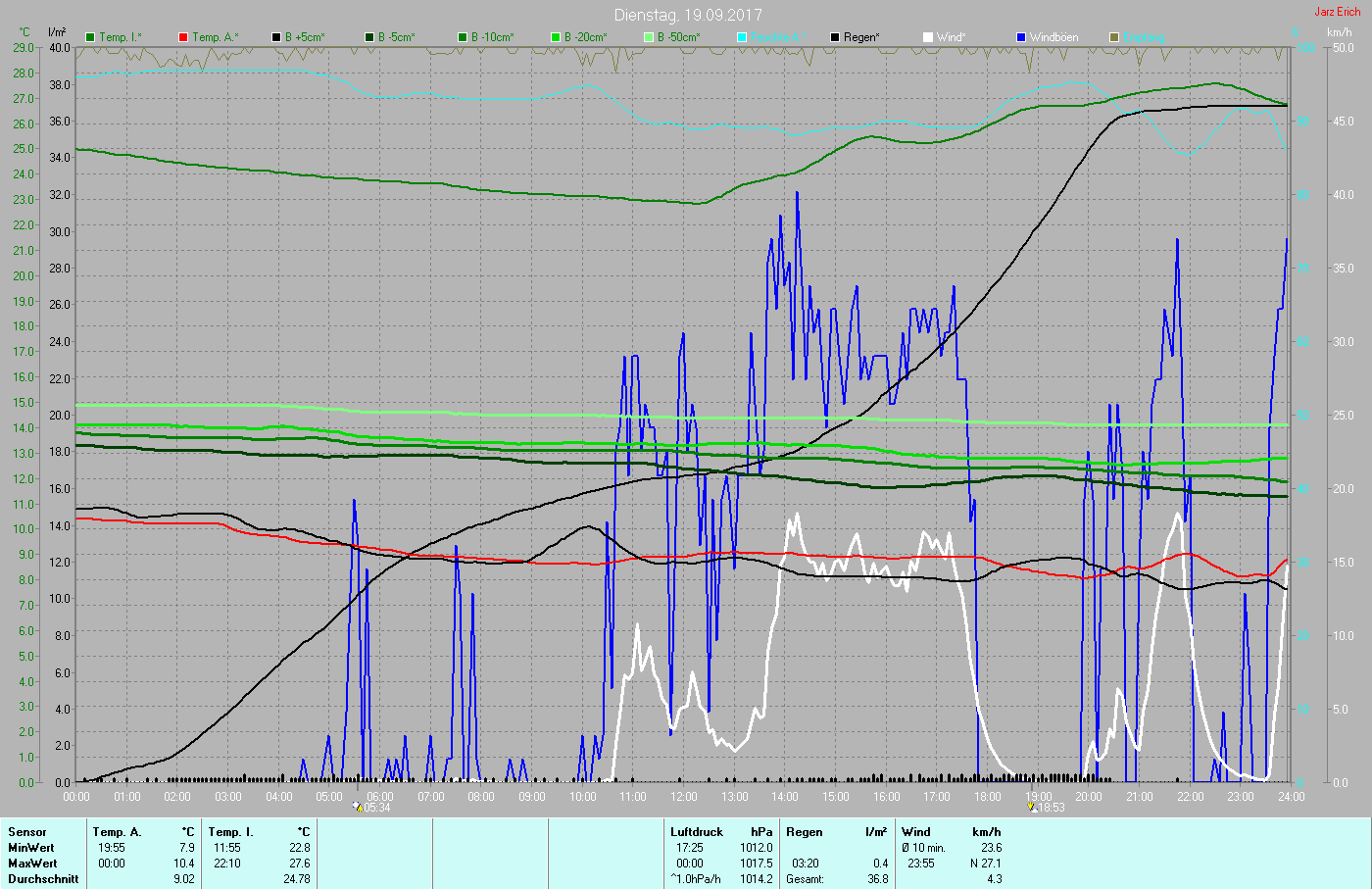Click the red Temp. A. legend swatch
The width and height of the screenshot is (1372, 889).
(183, 37)
